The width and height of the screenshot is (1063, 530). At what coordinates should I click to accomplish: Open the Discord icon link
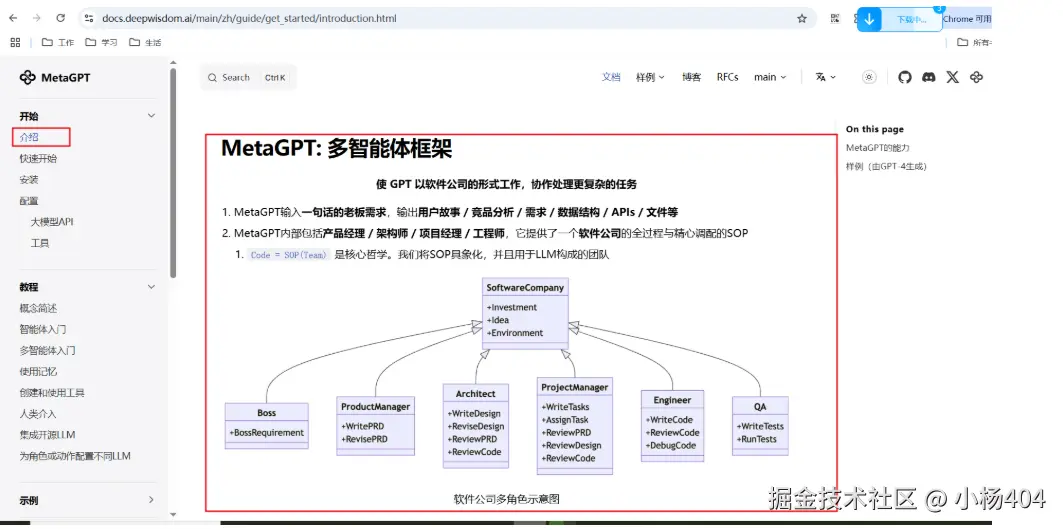pyautogui.click(x=929, y=77)
